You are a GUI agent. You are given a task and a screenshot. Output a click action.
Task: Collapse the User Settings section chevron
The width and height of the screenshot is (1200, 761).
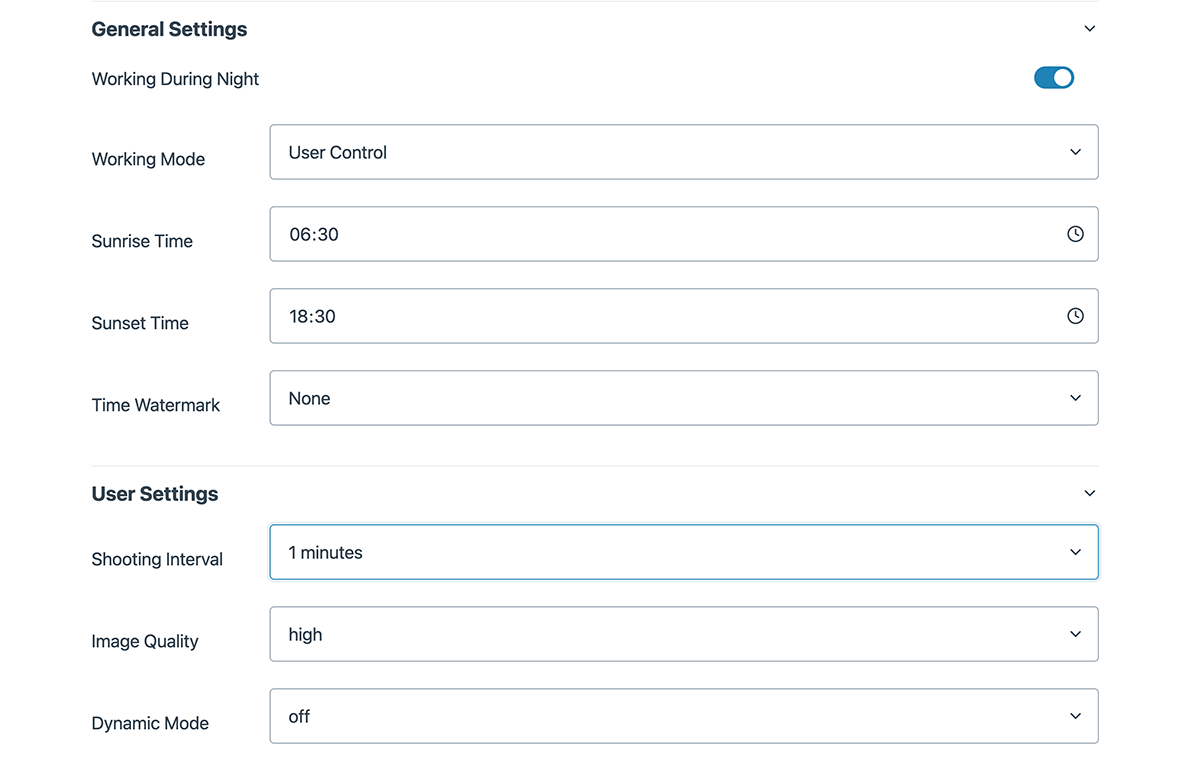click(1090, 493)
